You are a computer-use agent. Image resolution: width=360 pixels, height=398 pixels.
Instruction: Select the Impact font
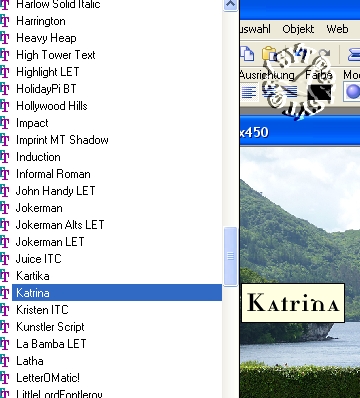coord(32,123)
